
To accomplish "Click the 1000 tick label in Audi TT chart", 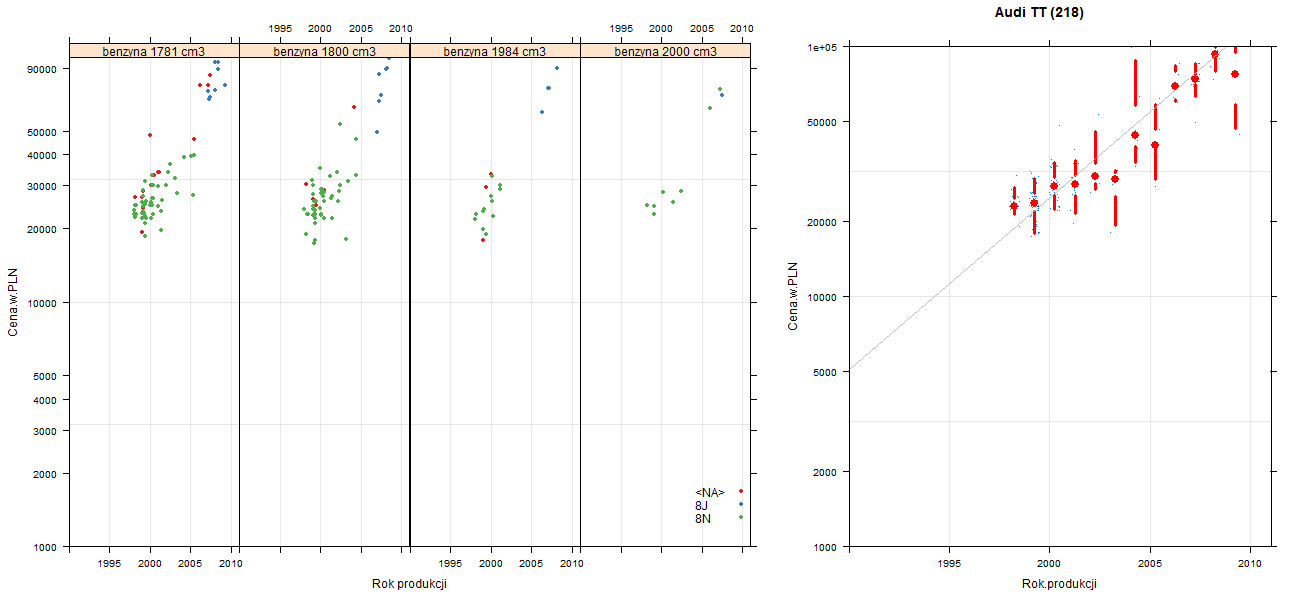I will click(827, 547).
